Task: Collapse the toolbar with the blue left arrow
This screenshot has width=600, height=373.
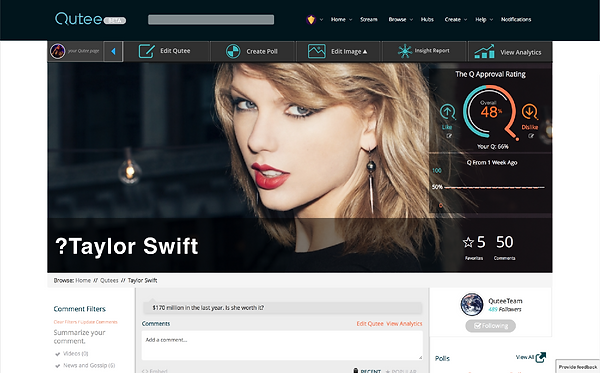Action: click(x=113, y=51)
